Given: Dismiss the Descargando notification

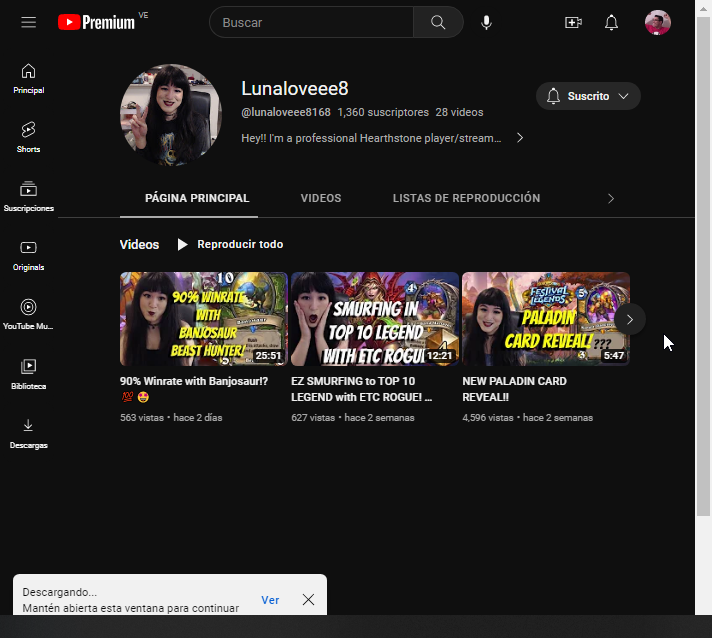Looking at the screenshot, I should tap(308, 599).
